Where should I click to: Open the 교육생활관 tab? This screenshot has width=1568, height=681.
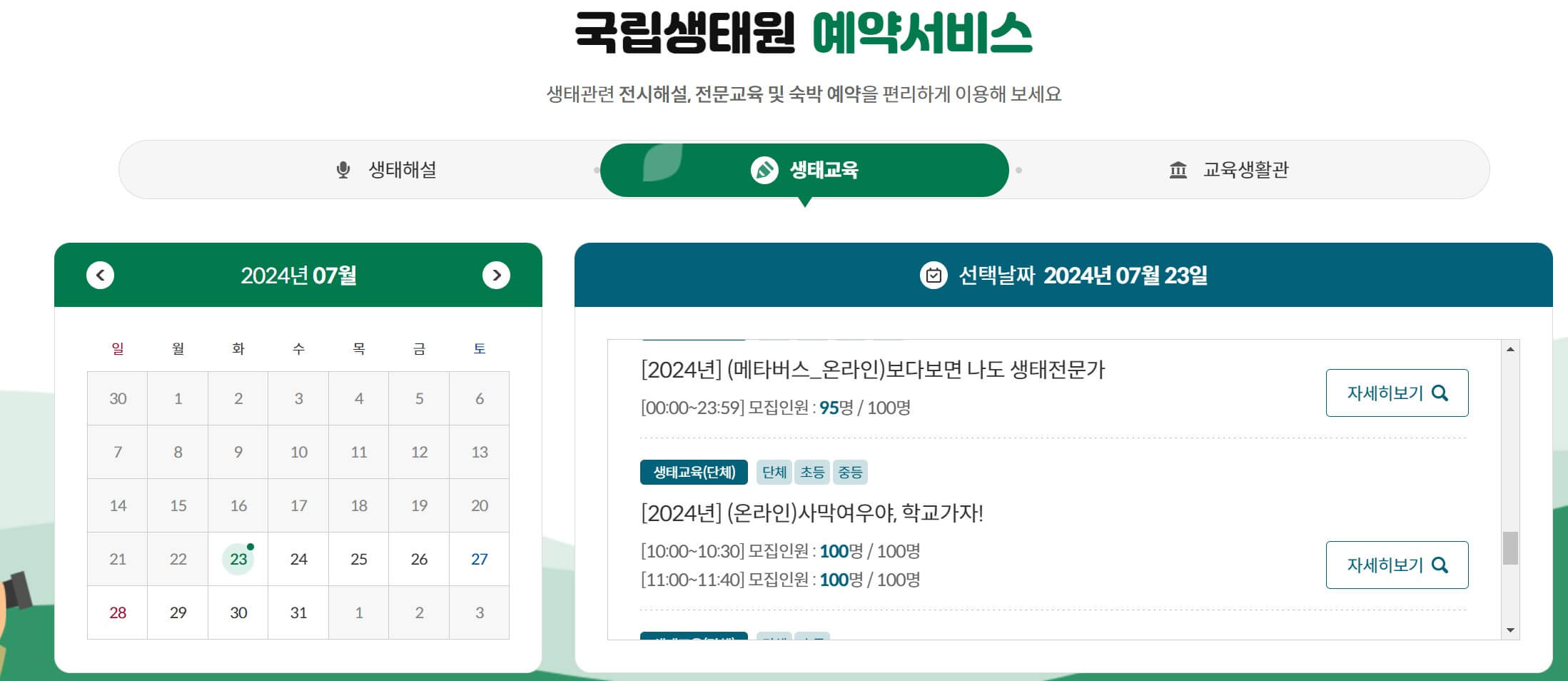pos(1248,170)
